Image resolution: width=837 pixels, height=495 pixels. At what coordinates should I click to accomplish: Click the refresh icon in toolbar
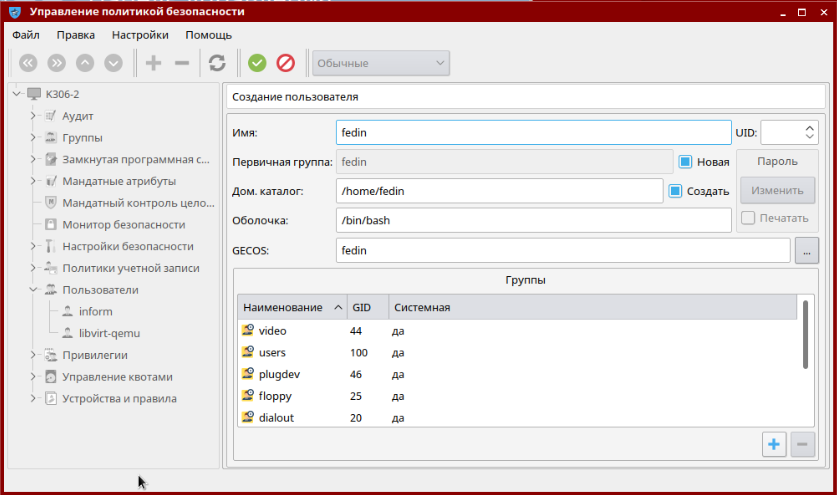[x=217, y=63]
